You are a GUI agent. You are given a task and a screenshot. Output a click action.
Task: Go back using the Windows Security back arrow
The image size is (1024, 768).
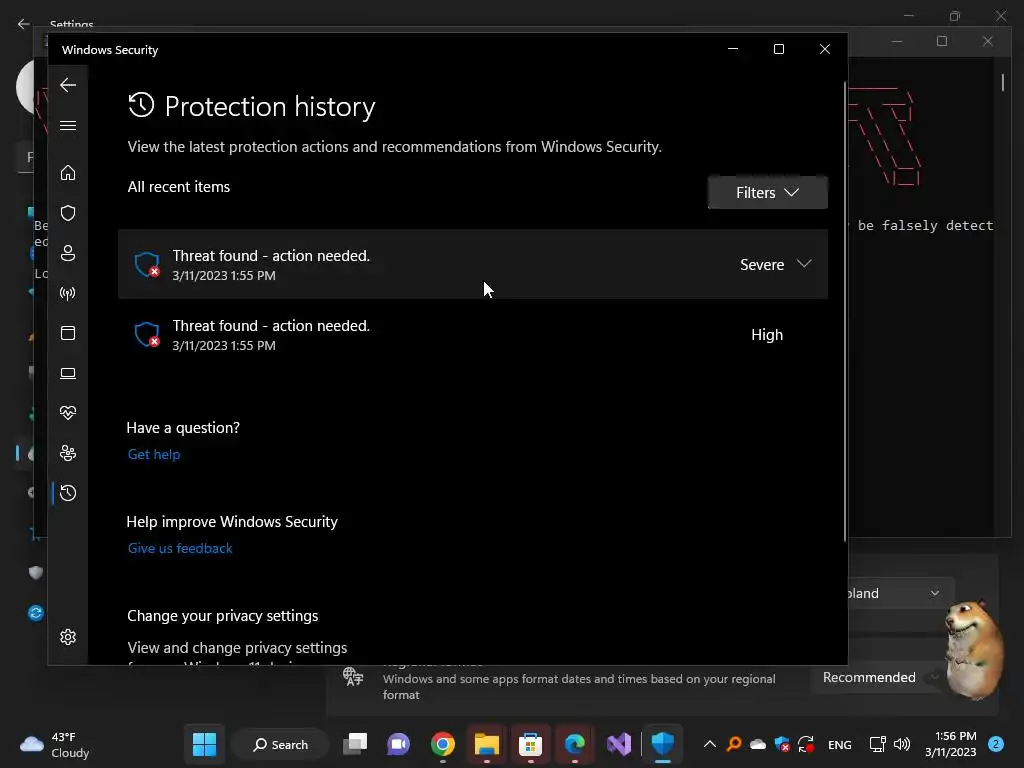[x=68, y=85]
